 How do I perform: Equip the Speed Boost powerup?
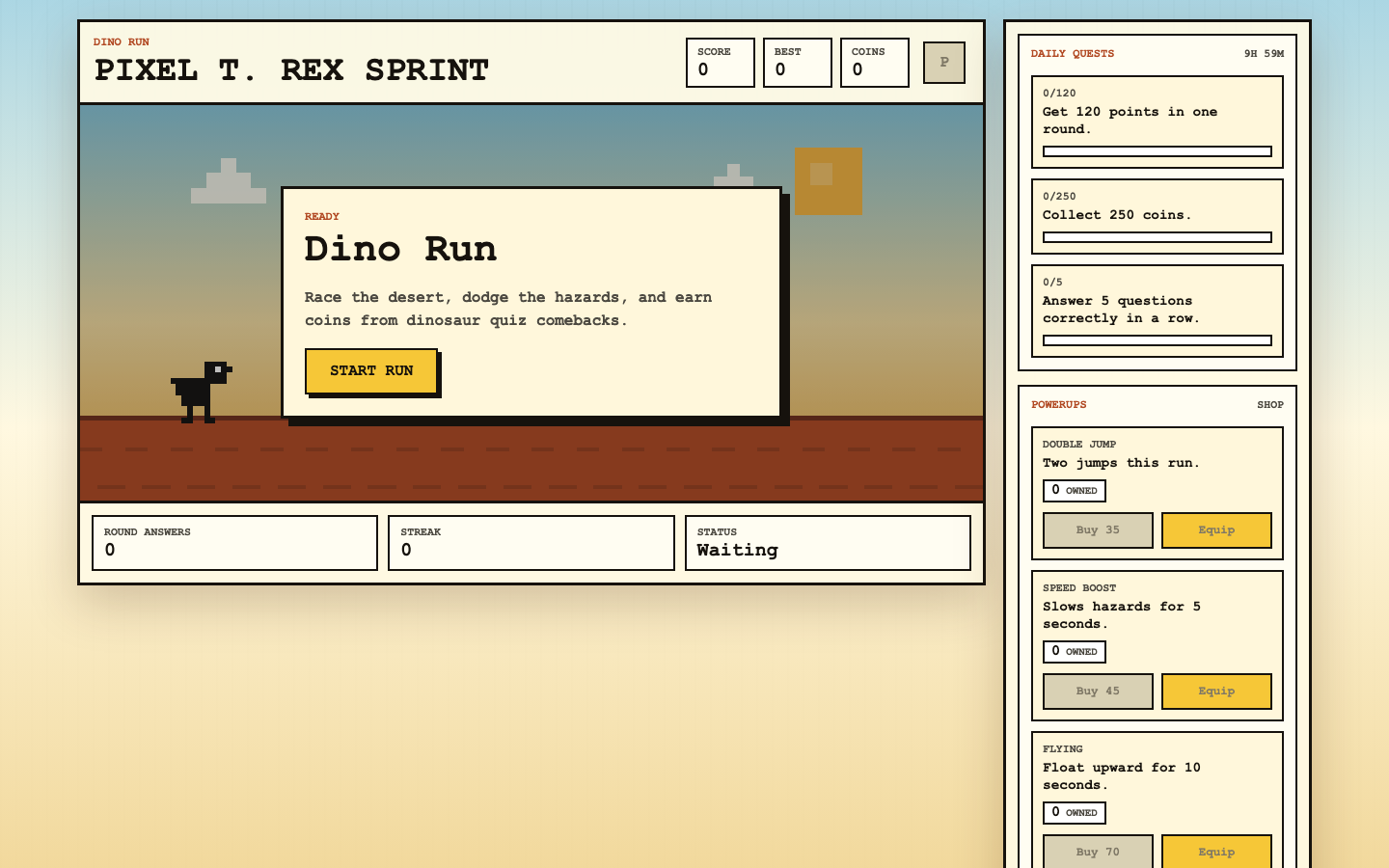(1216, 692)
